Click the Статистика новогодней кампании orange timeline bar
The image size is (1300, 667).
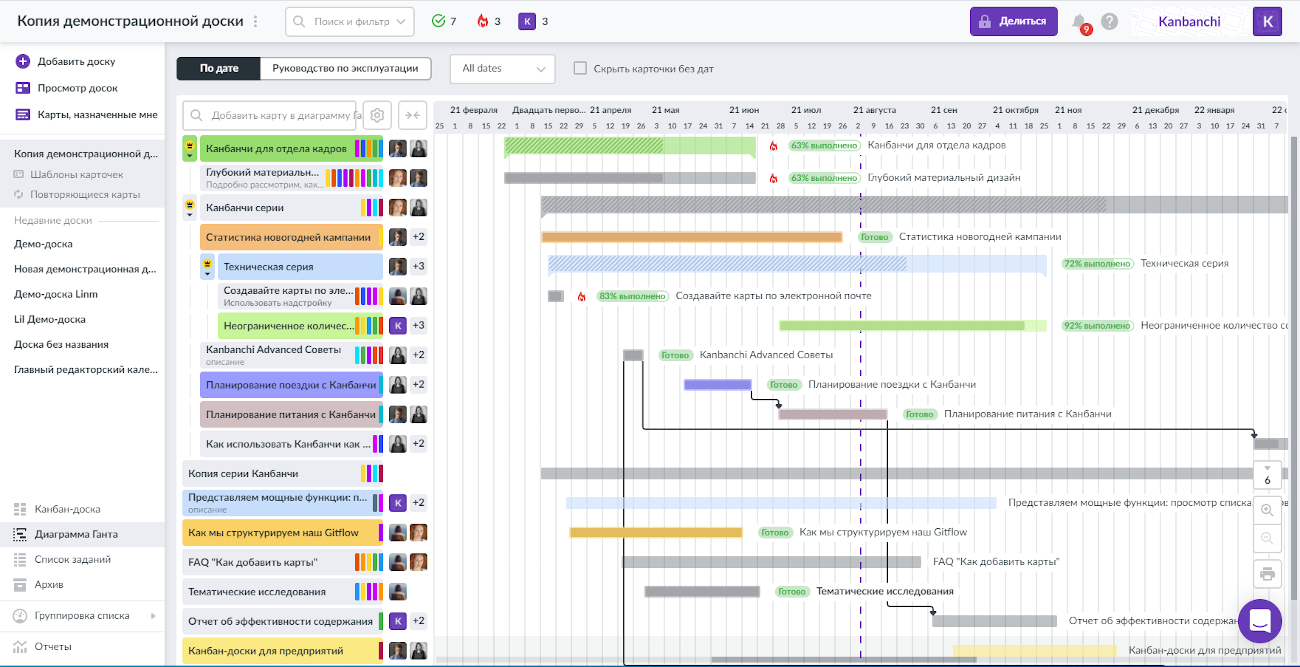[692, 237]
